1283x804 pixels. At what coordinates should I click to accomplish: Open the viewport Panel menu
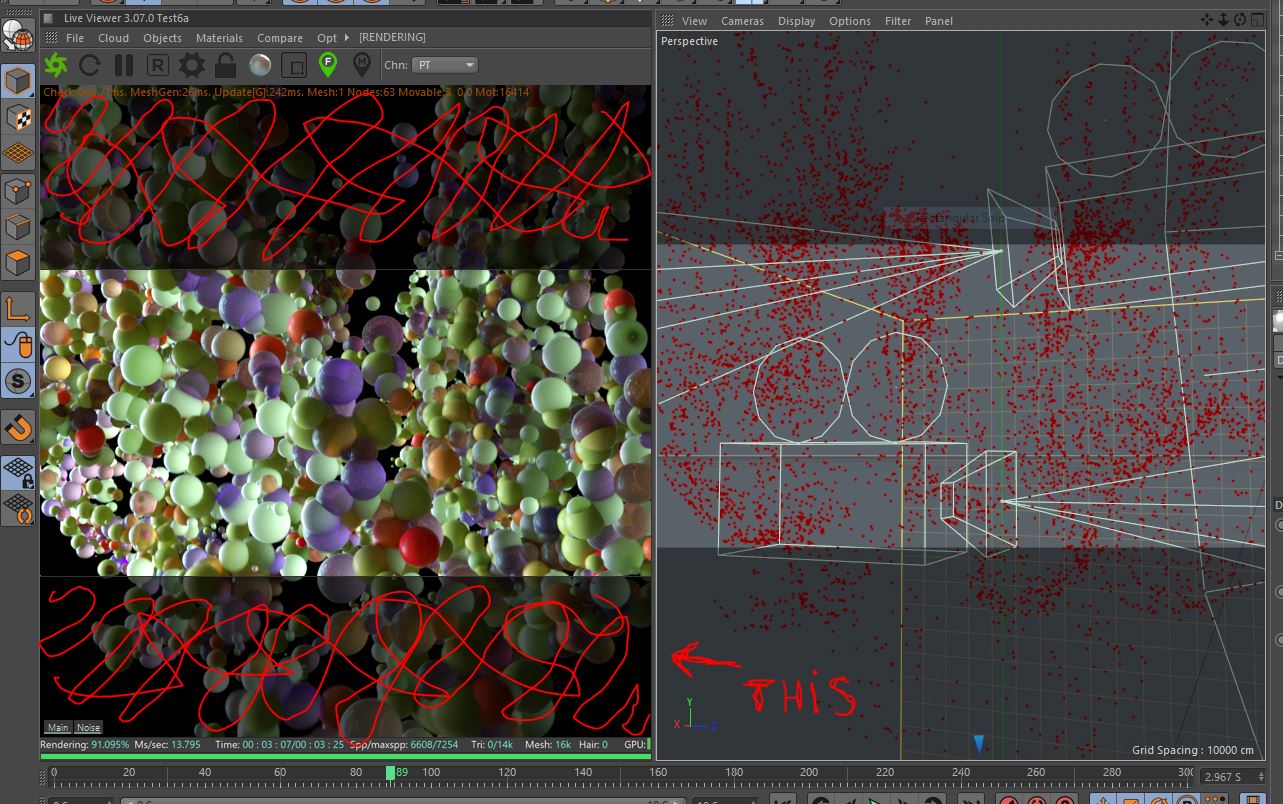click(x=939, y=21)
